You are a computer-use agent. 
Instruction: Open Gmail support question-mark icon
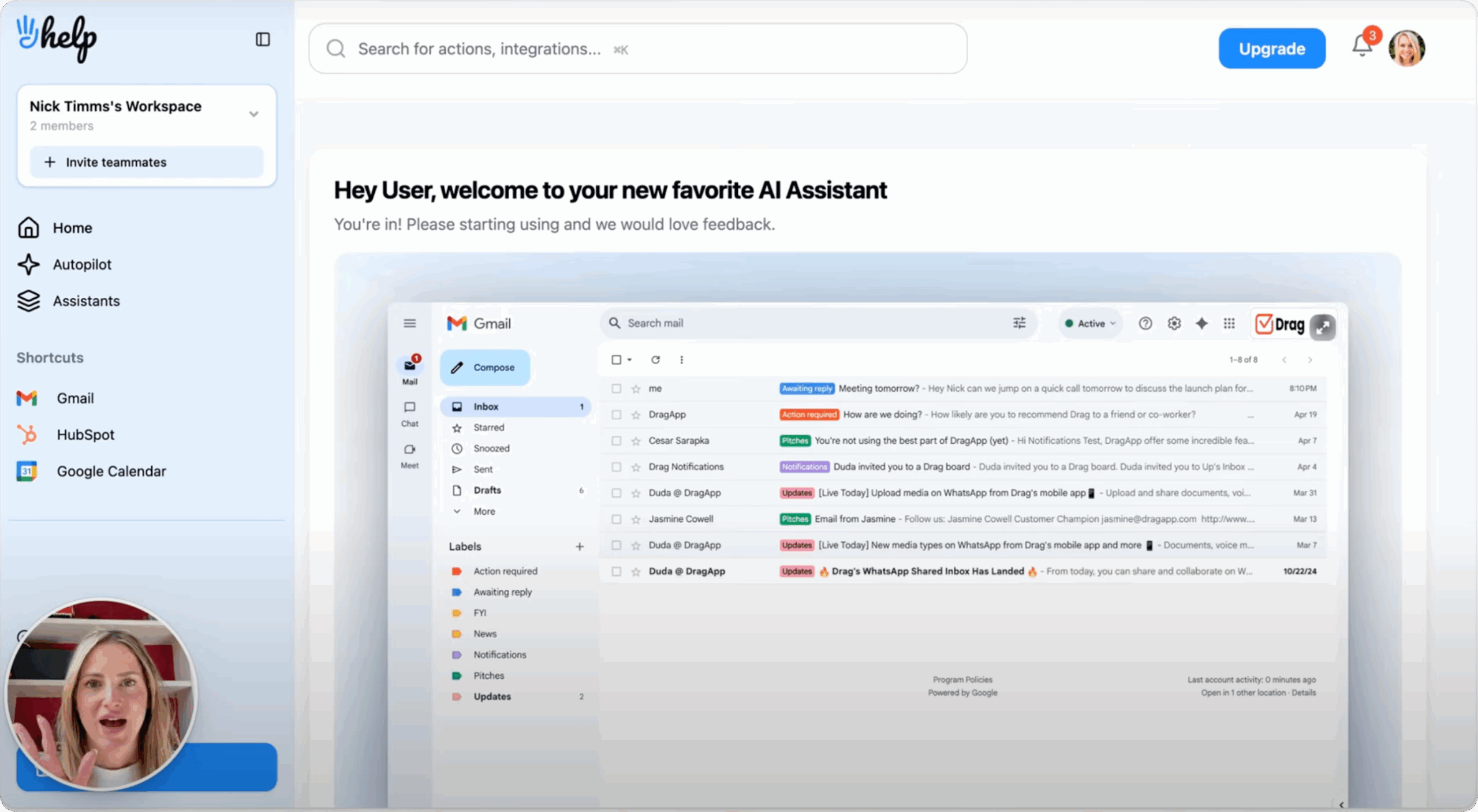[1145, 323]
